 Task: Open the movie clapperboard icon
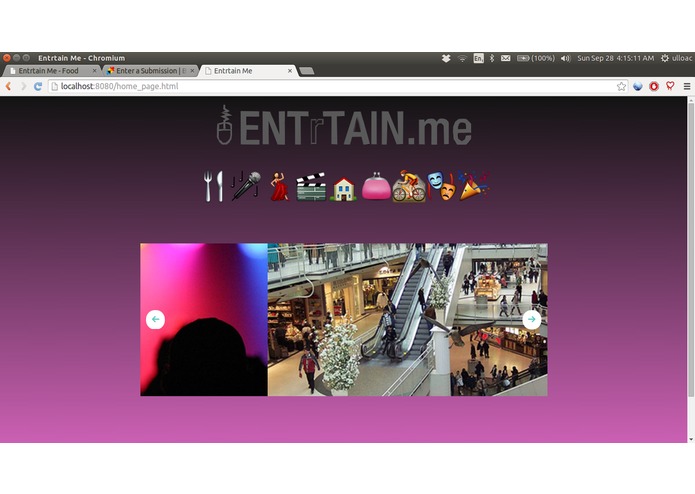coord(311,187)
